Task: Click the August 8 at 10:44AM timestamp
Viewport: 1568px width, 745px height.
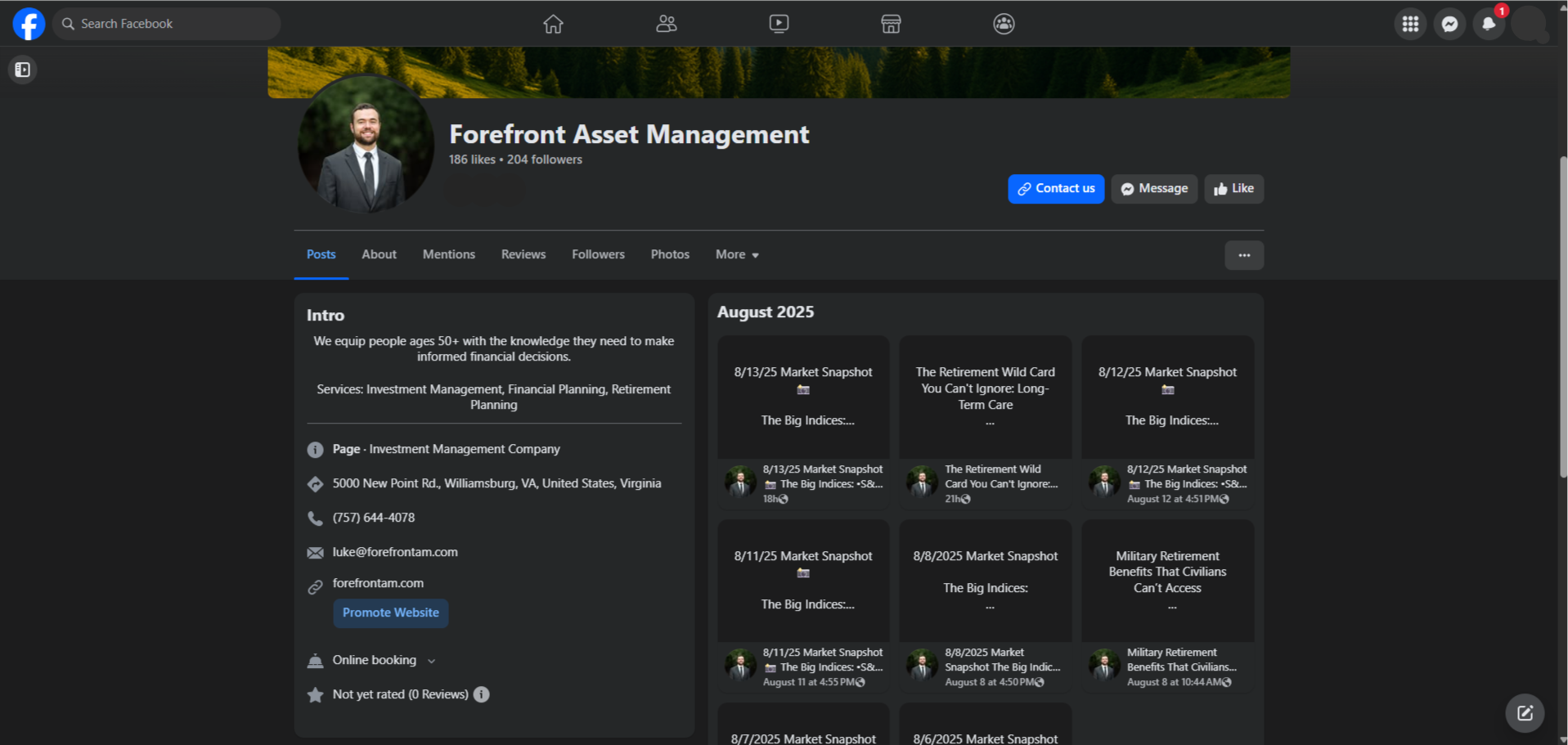Action: [1174, 682]
